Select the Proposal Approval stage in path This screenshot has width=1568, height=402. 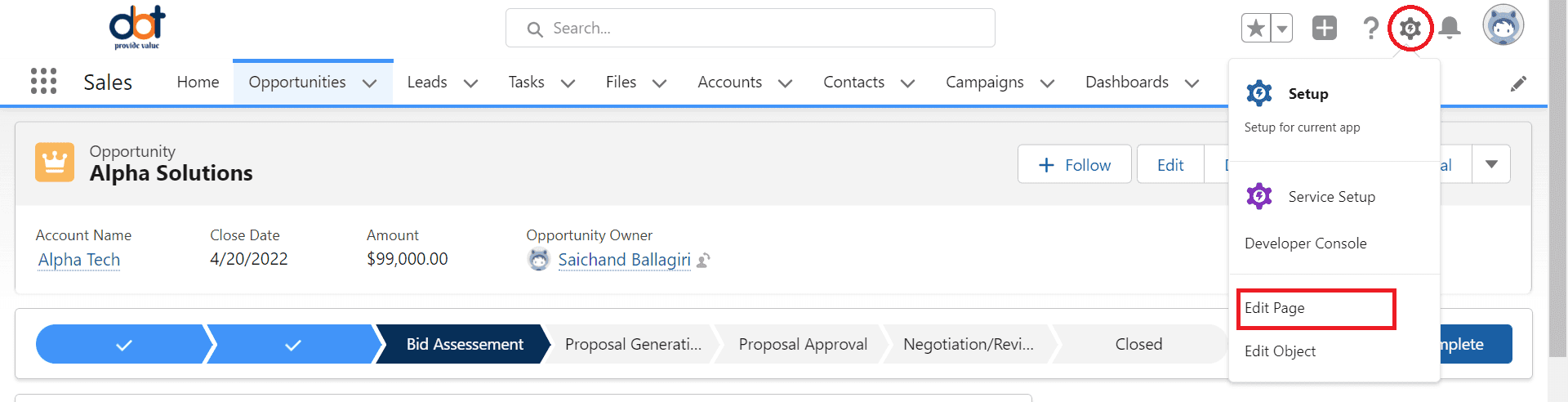(x=803, y=345)
